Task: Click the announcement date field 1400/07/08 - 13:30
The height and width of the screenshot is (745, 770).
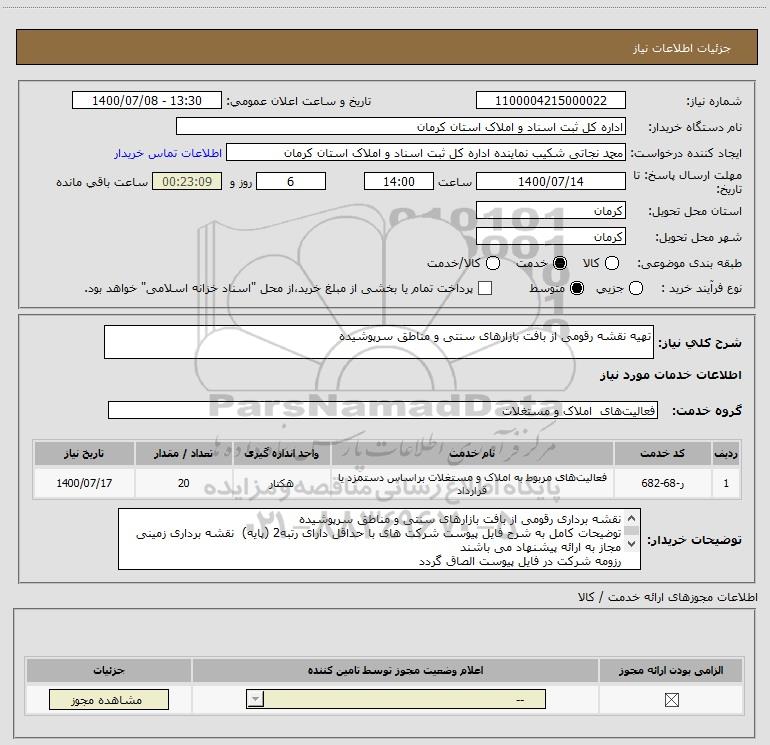Action: (147, 101)
